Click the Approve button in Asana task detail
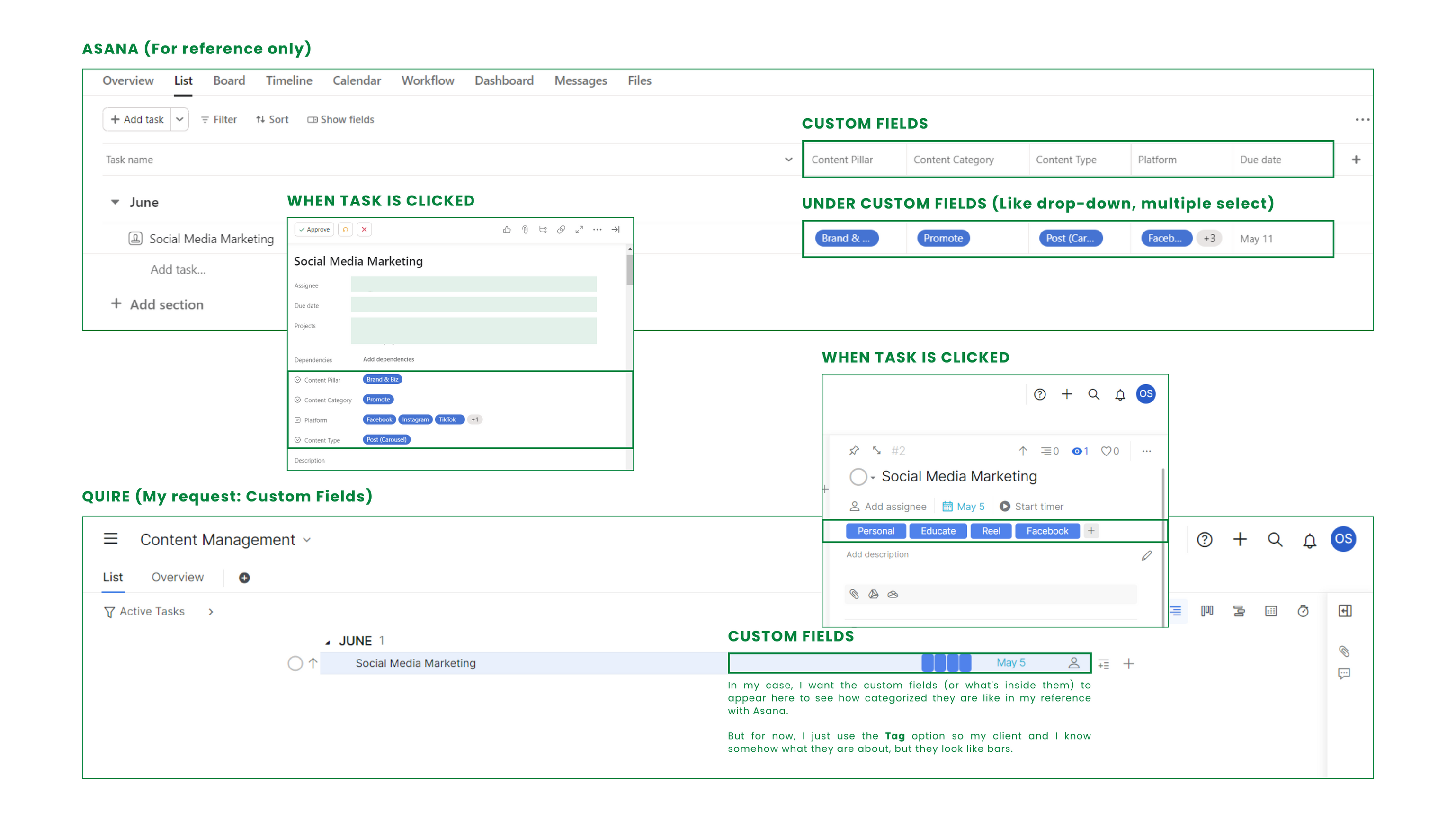The width and height of the screenshot is (1456, 820). pyautogui.click(x=314, y=230)
